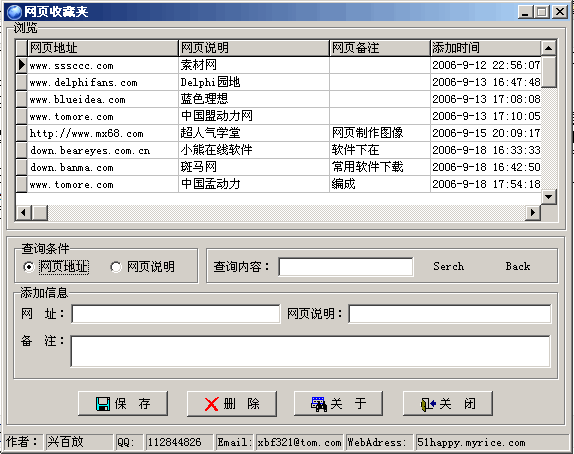
Task: Focus the 网址 input field
Action: pyautogui.click(x=176, y=314)
